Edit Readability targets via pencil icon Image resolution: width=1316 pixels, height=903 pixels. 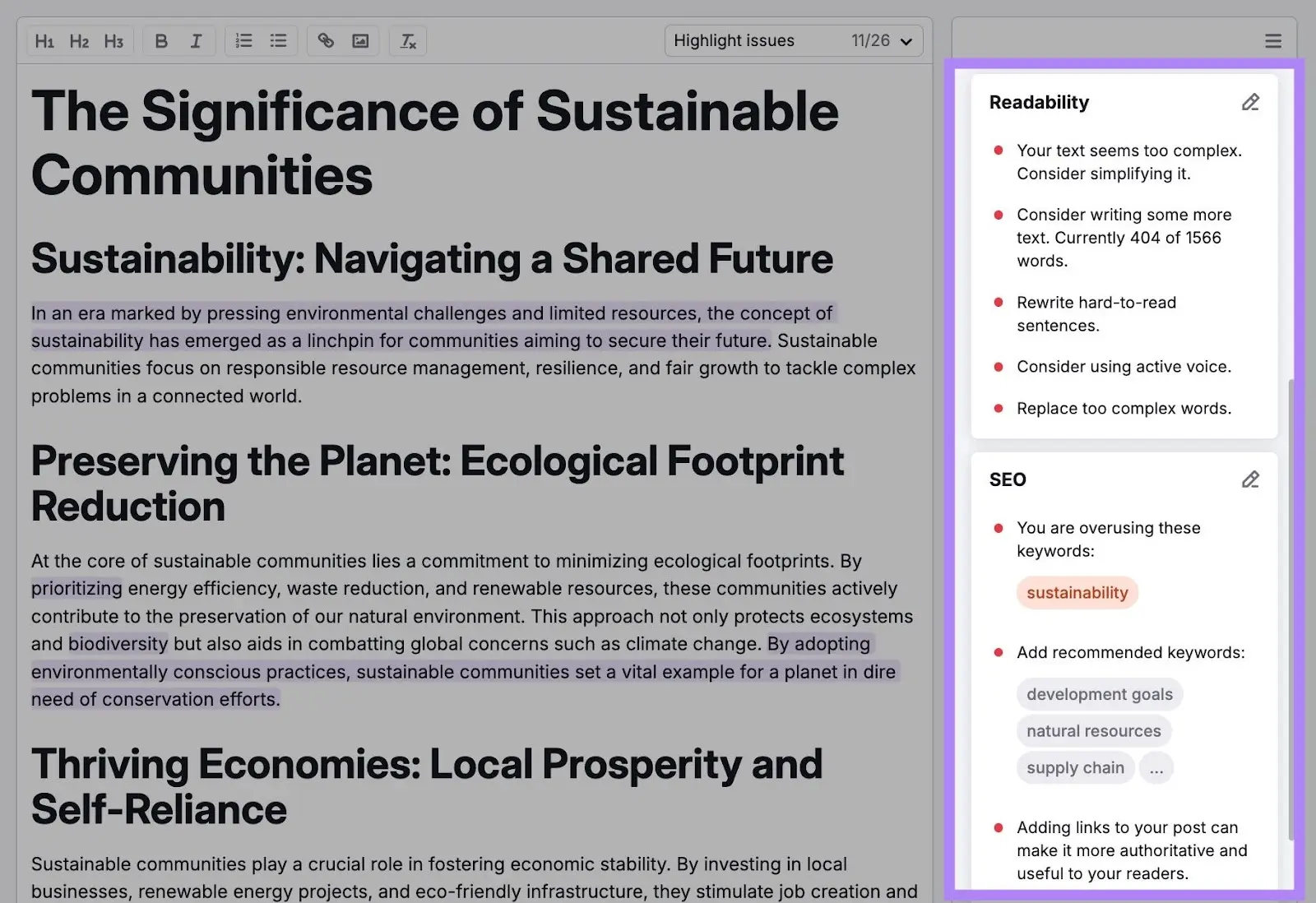(x=1250, y=102)
